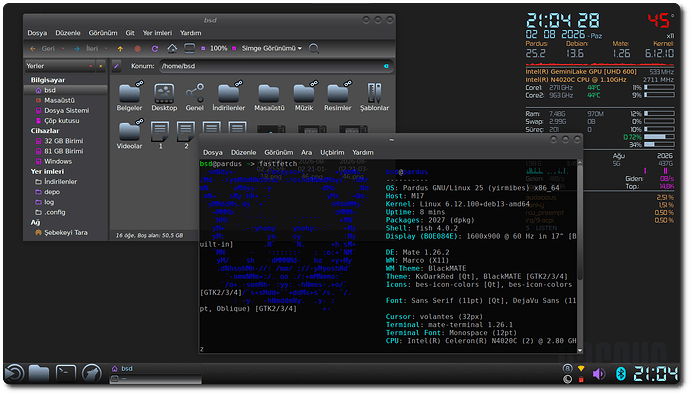Select the text file named 1
Viewport: 690px width, 393px height.
tap(160, 135)
